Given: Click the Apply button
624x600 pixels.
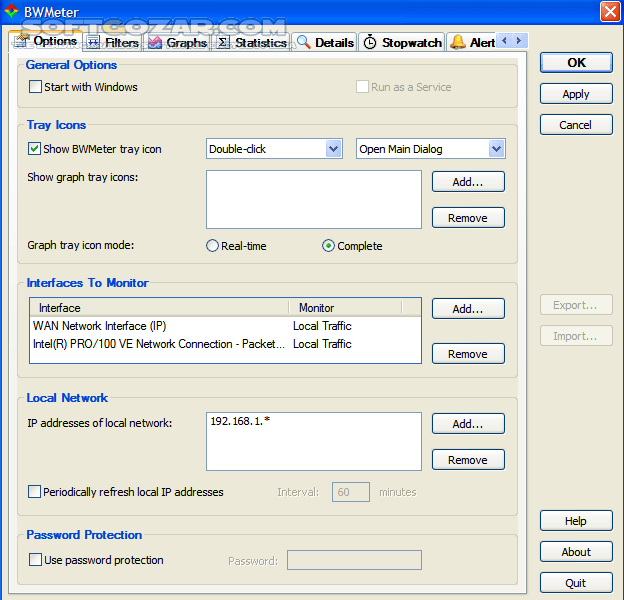Looking at the screenshot, I should point(576,94).
